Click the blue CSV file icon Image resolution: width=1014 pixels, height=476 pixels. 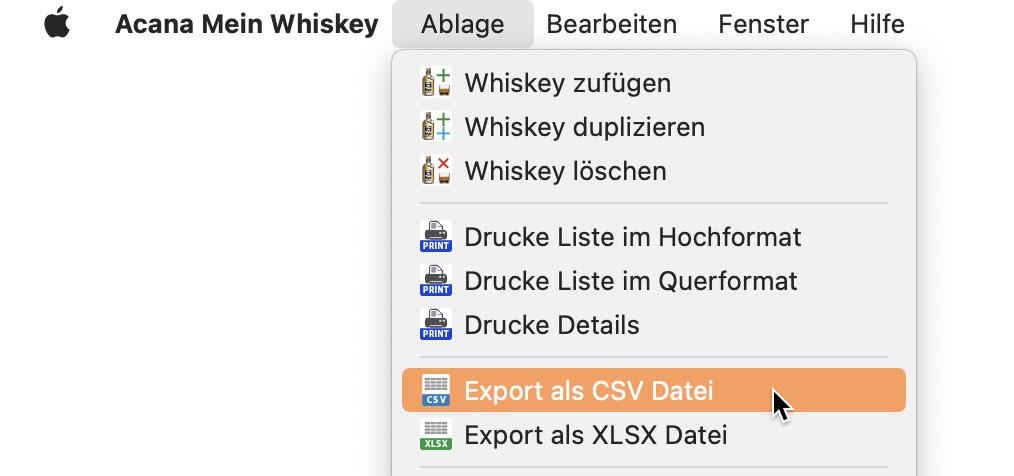435,391
